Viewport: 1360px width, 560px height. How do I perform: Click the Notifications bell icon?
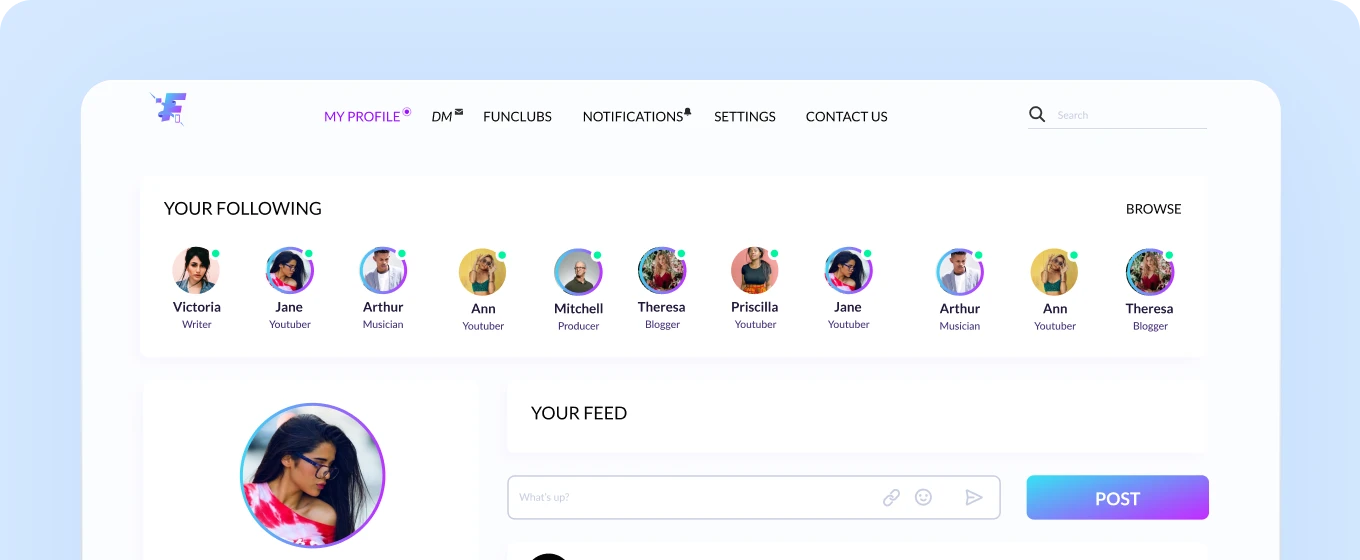coord(688,112)
